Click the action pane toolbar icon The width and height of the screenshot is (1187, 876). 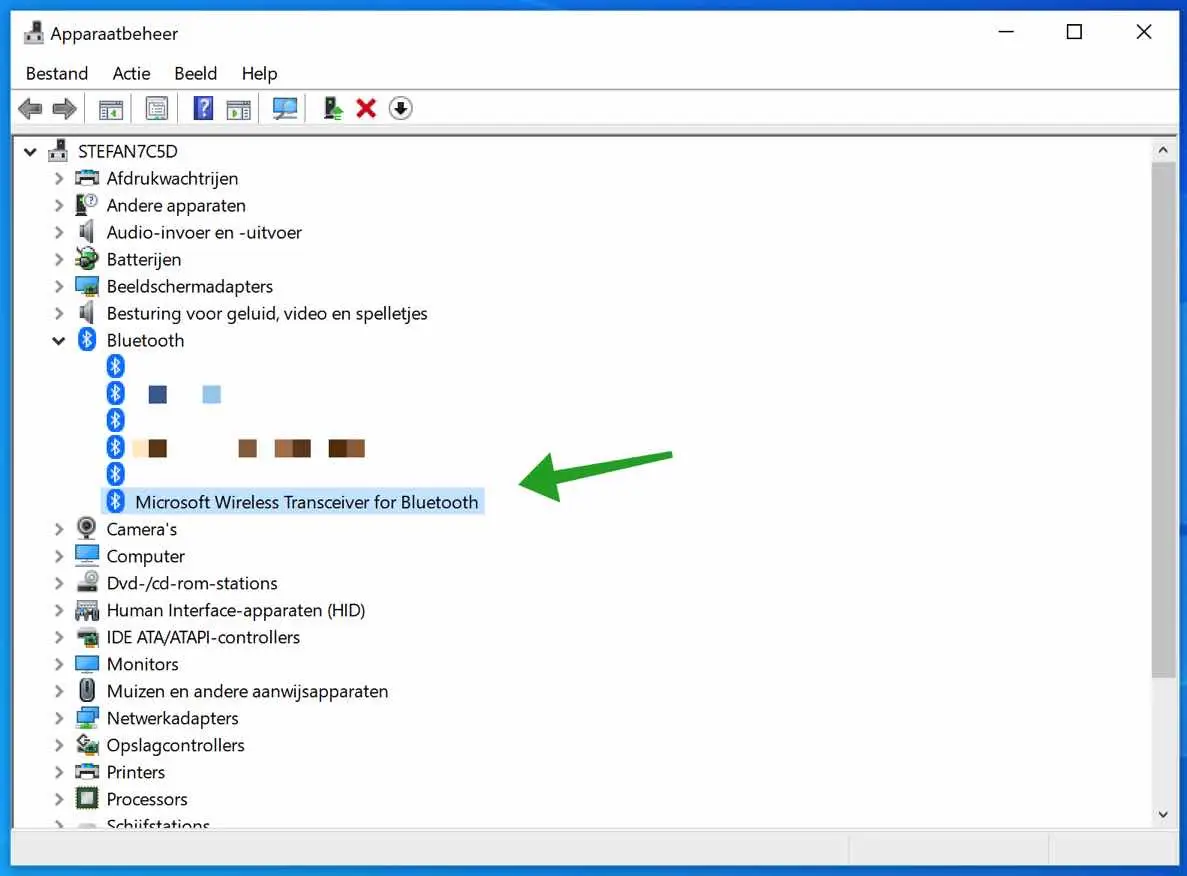tap(238, 109)
